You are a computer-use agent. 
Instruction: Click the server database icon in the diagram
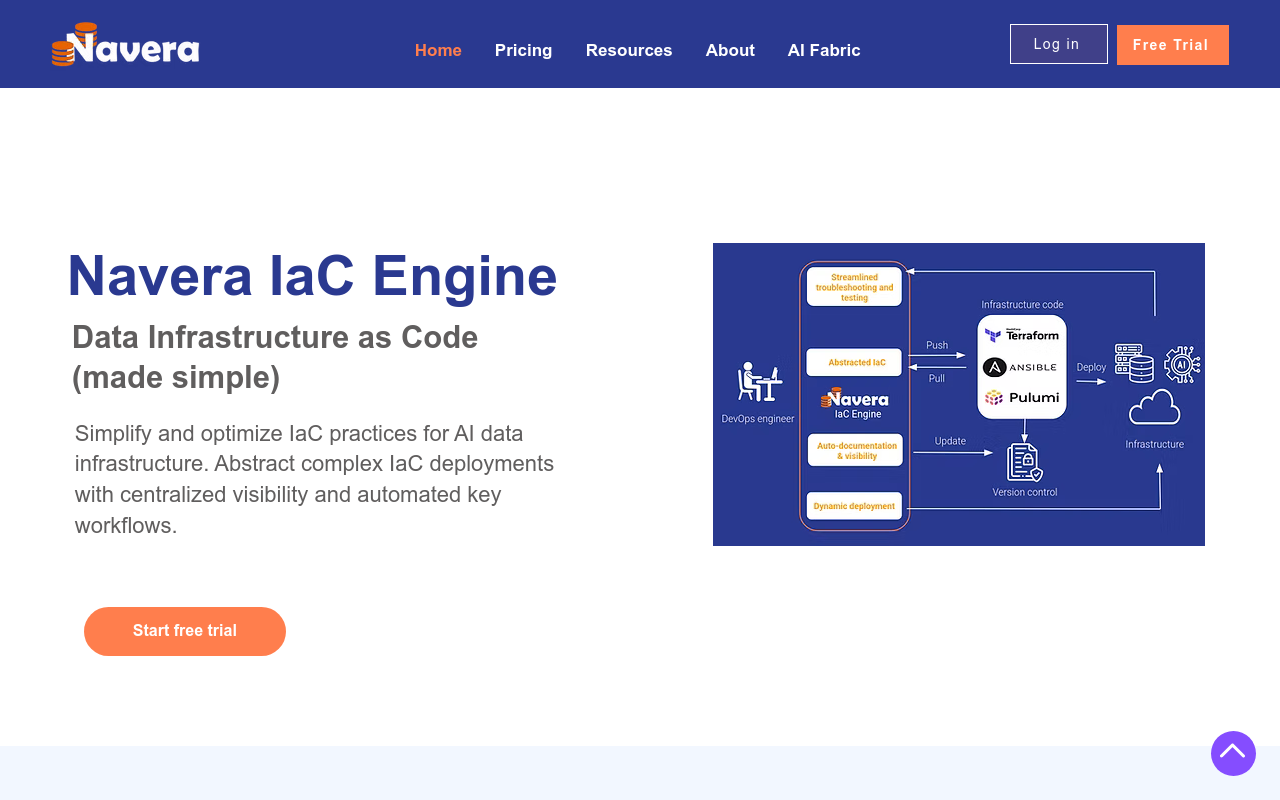[1133, 363]
